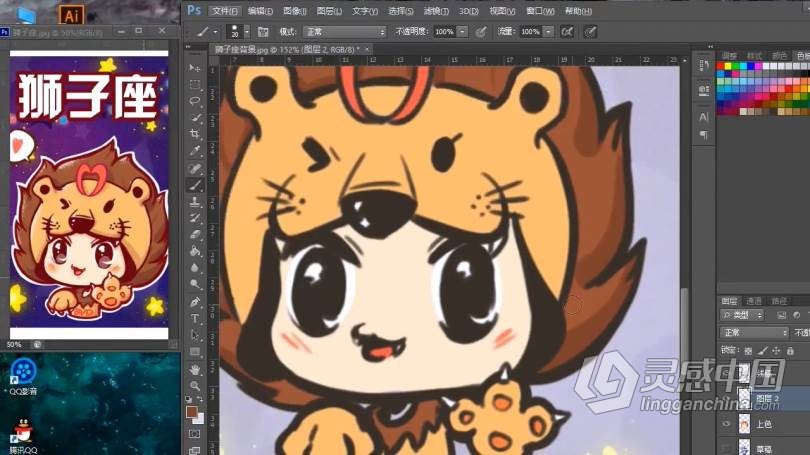Image resolution: width=810 pixels, height=455 pixels.
Task: Select the Eyedropper tool
Action: click(x=195, y=151)
